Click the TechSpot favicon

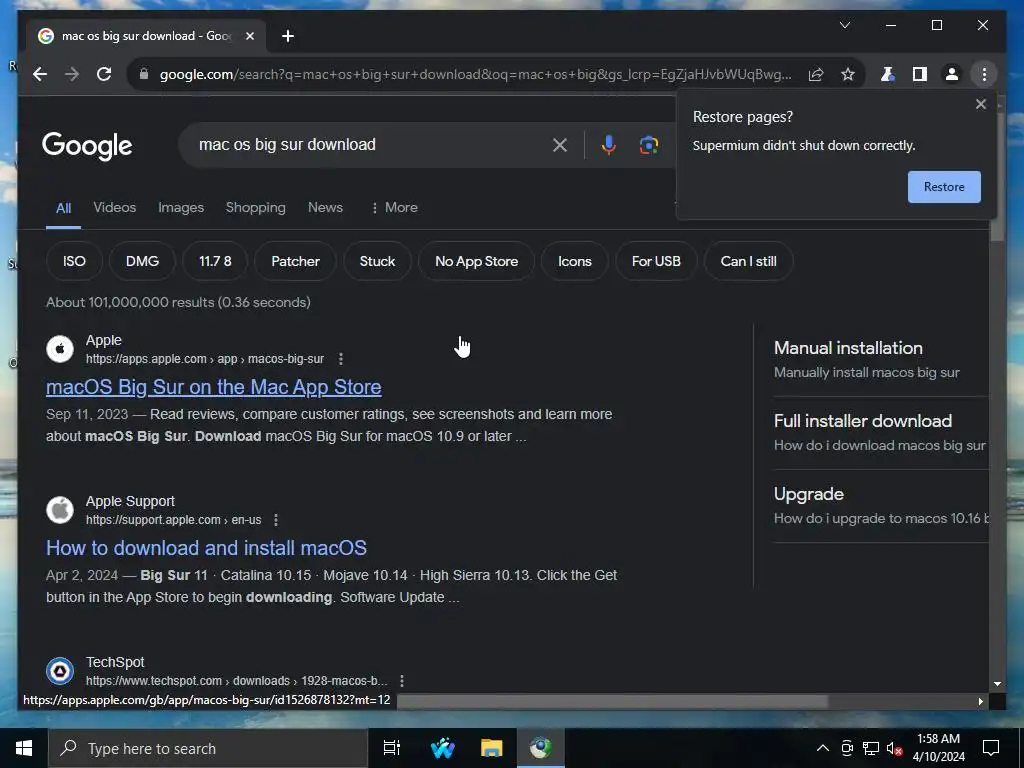[x=60, y=671]
